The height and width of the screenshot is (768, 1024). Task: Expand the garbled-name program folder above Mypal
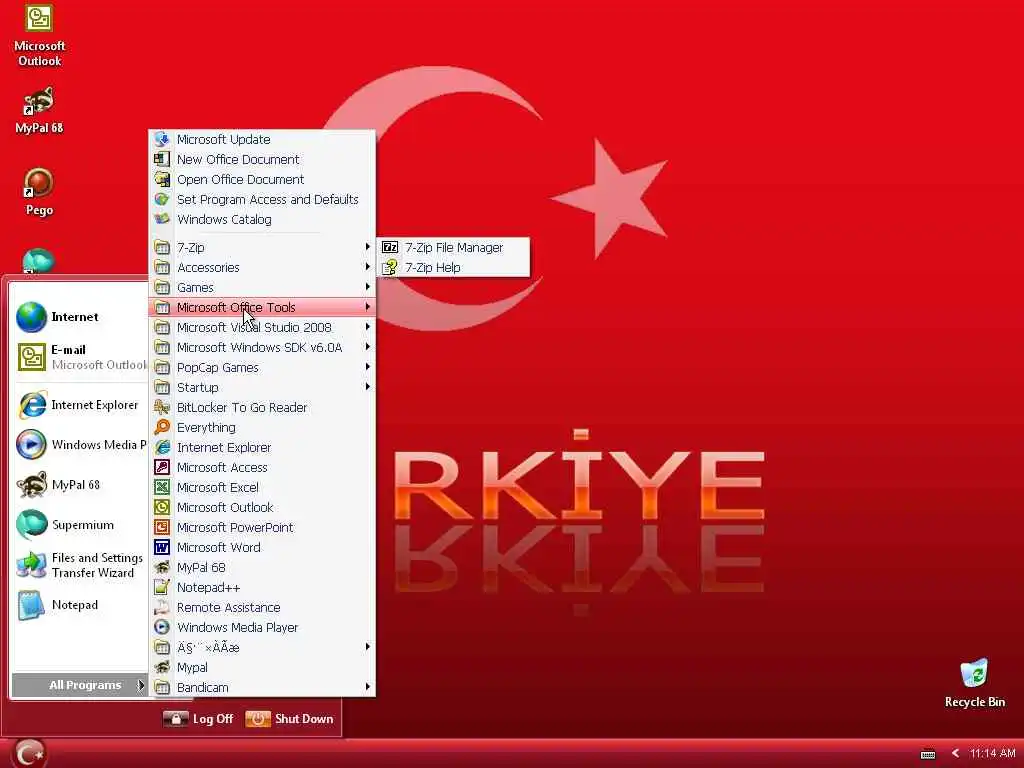click(262, 647)
